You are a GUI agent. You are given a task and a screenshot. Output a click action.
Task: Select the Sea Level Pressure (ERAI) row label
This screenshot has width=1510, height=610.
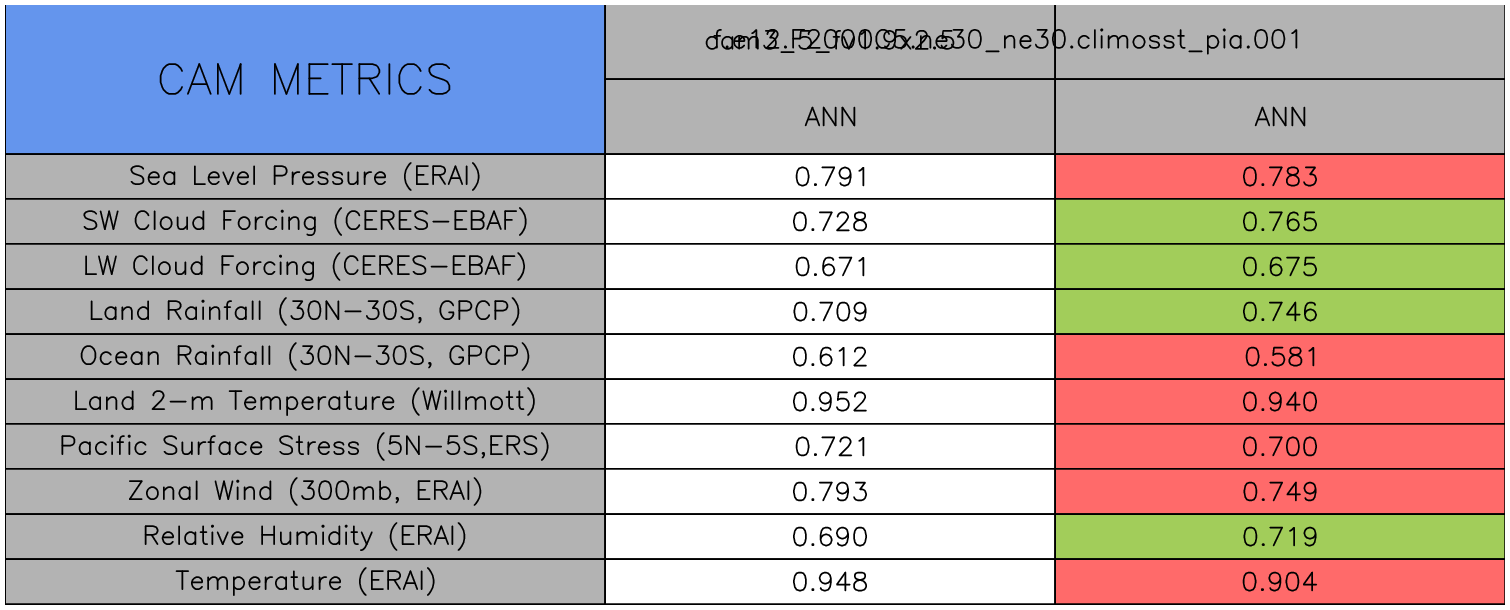(305, 177)
